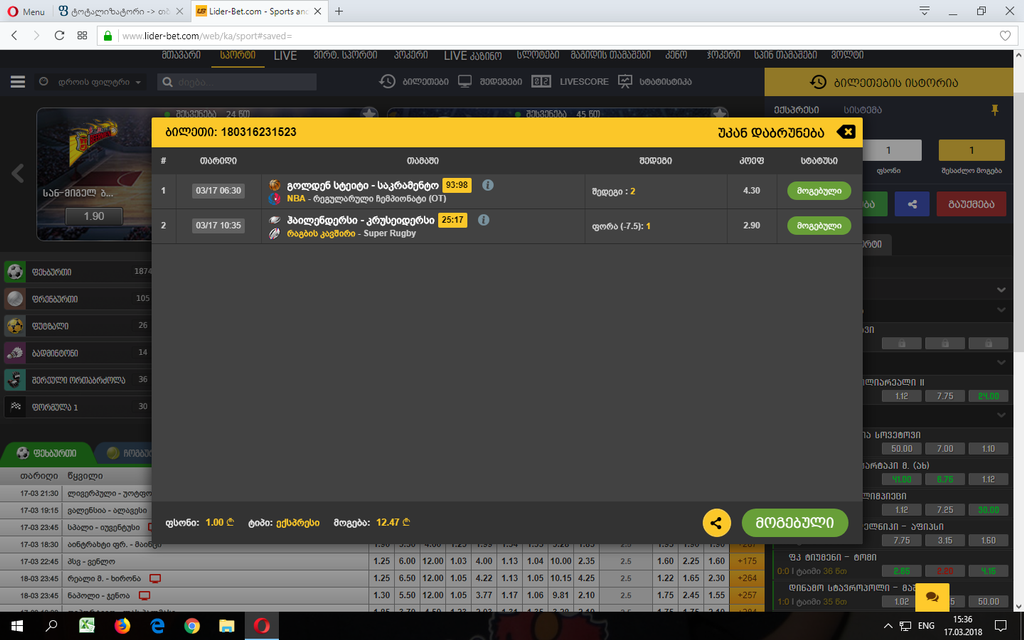Open the LIVE კაზინო nav tab
1024x640 pixels.
(472, 56)
